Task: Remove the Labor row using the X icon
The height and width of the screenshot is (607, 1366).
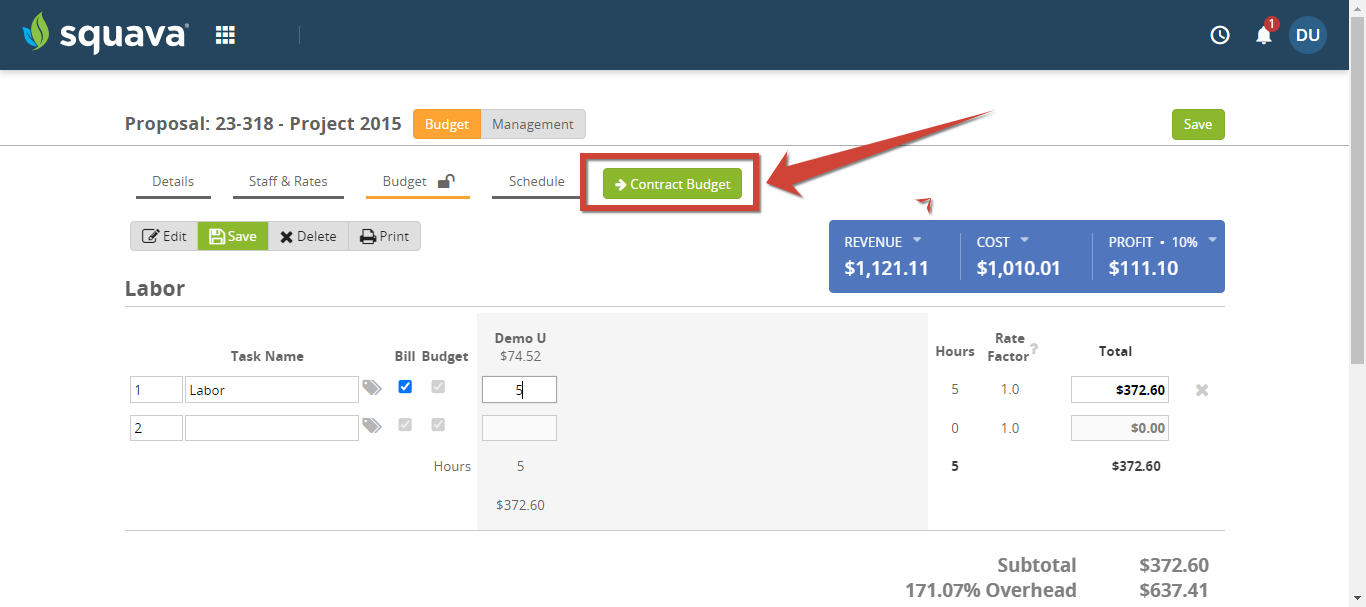Action: click(x=1201, y=389)
